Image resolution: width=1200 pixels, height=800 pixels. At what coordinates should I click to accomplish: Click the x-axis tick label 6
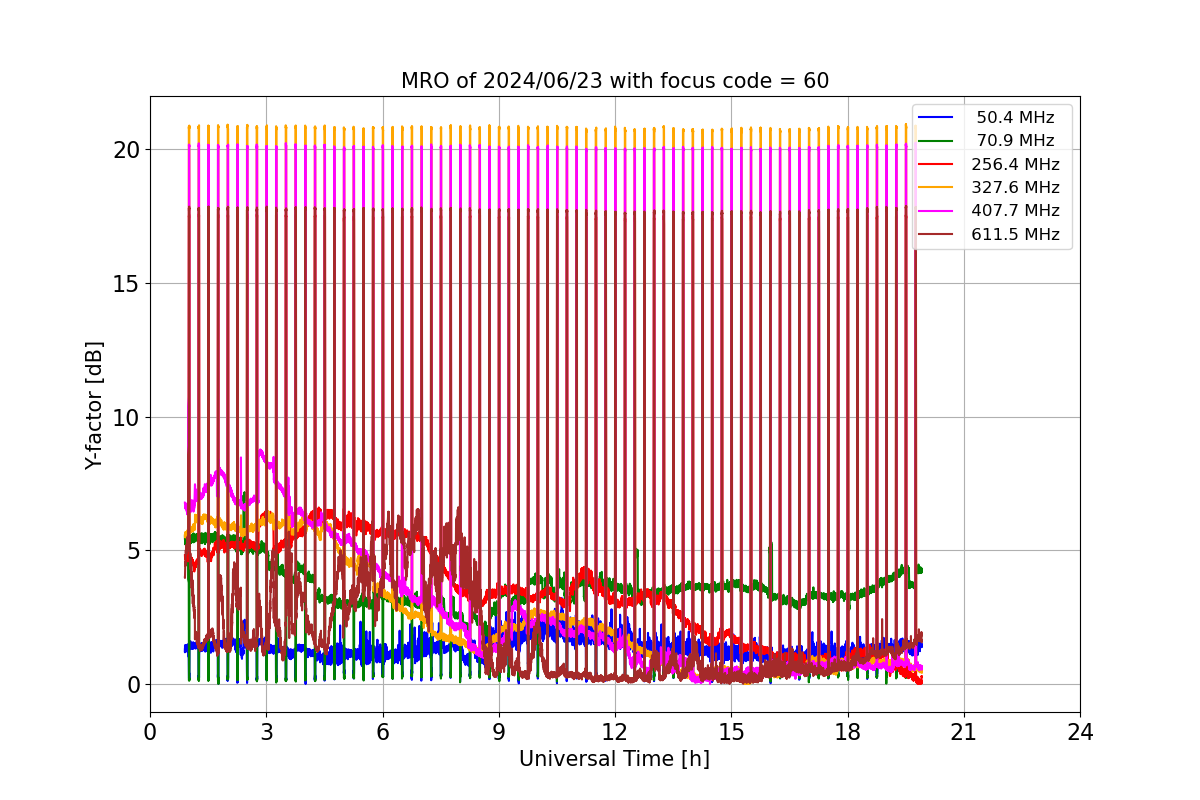pos(382,731)
